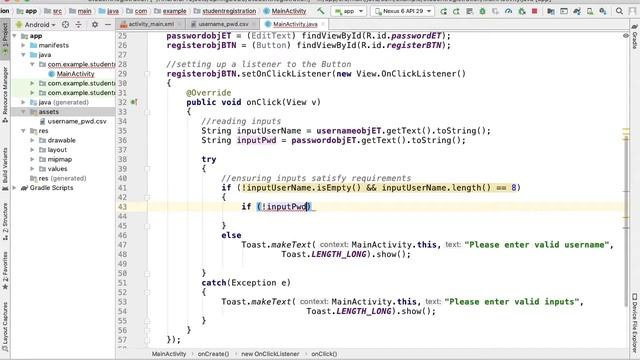Open the Nexus 6 API 29 device dropdown
Screen dimensions: 640x360
point(402,11)
